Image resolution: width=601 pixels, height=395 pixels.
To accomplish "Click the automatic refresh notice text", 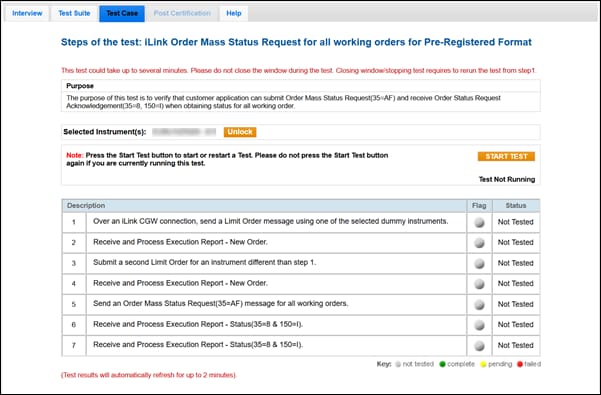I will click(x=149, y=375).
